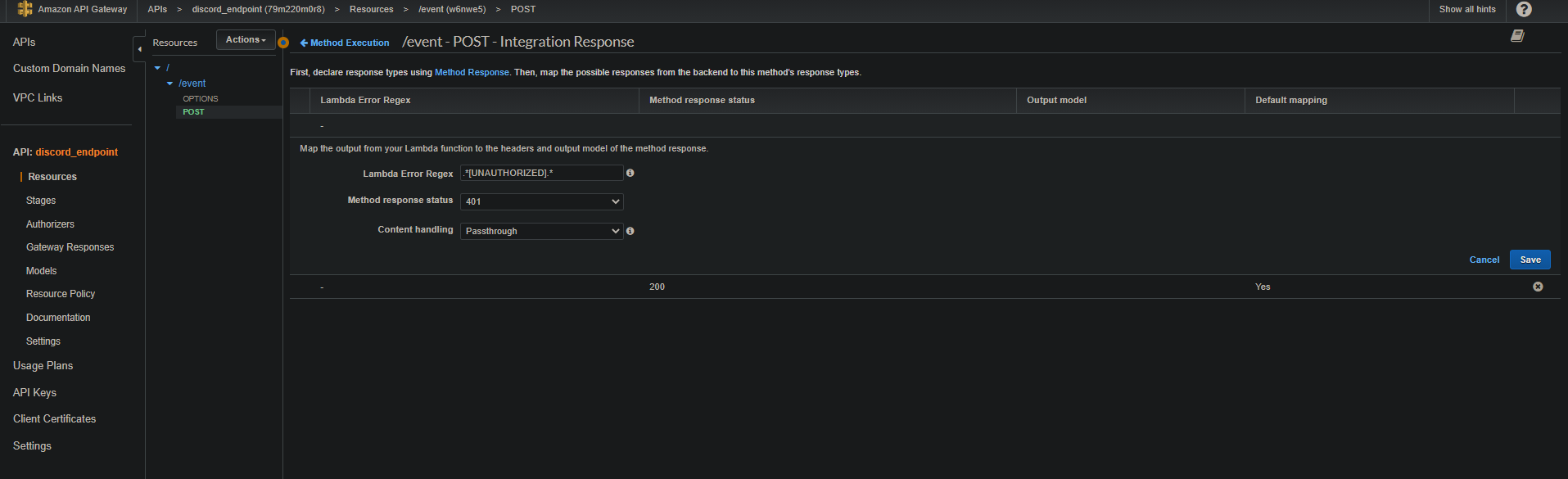The image size is (1568, 479).
Task: Open Gateway Responses
Action: click(70, 247)
